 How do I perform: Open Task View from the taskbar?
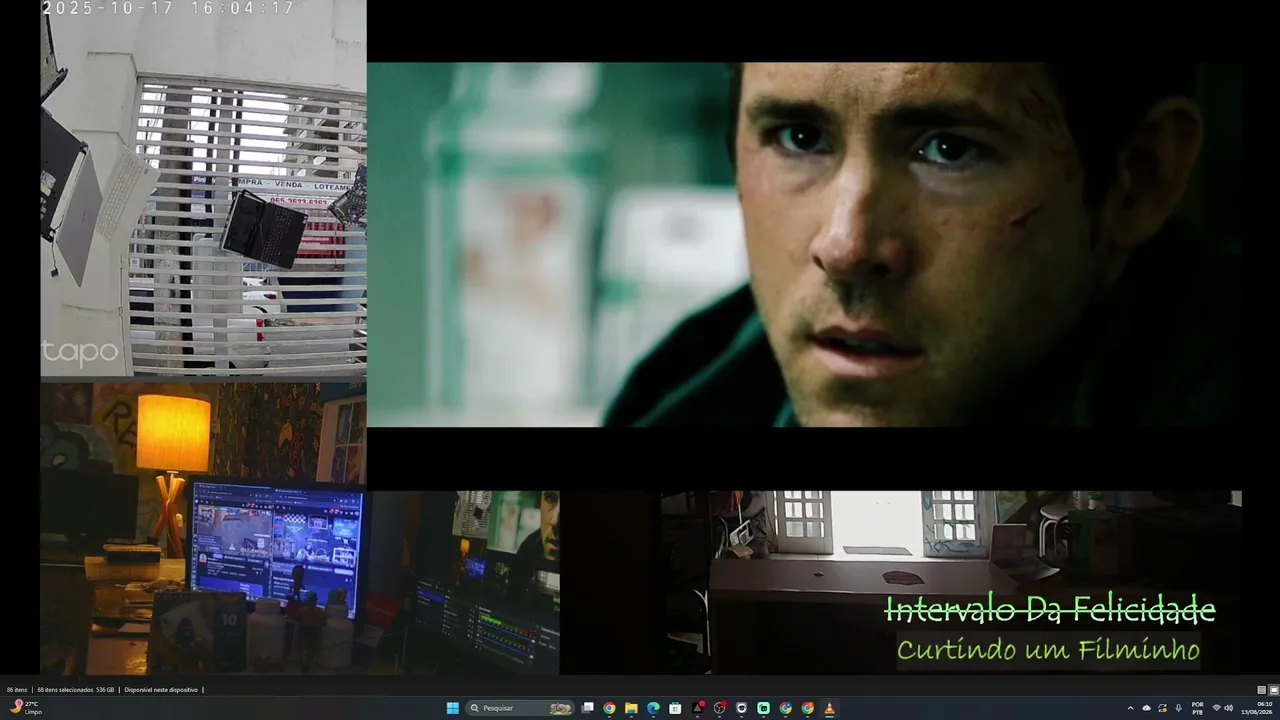(588, 708)
